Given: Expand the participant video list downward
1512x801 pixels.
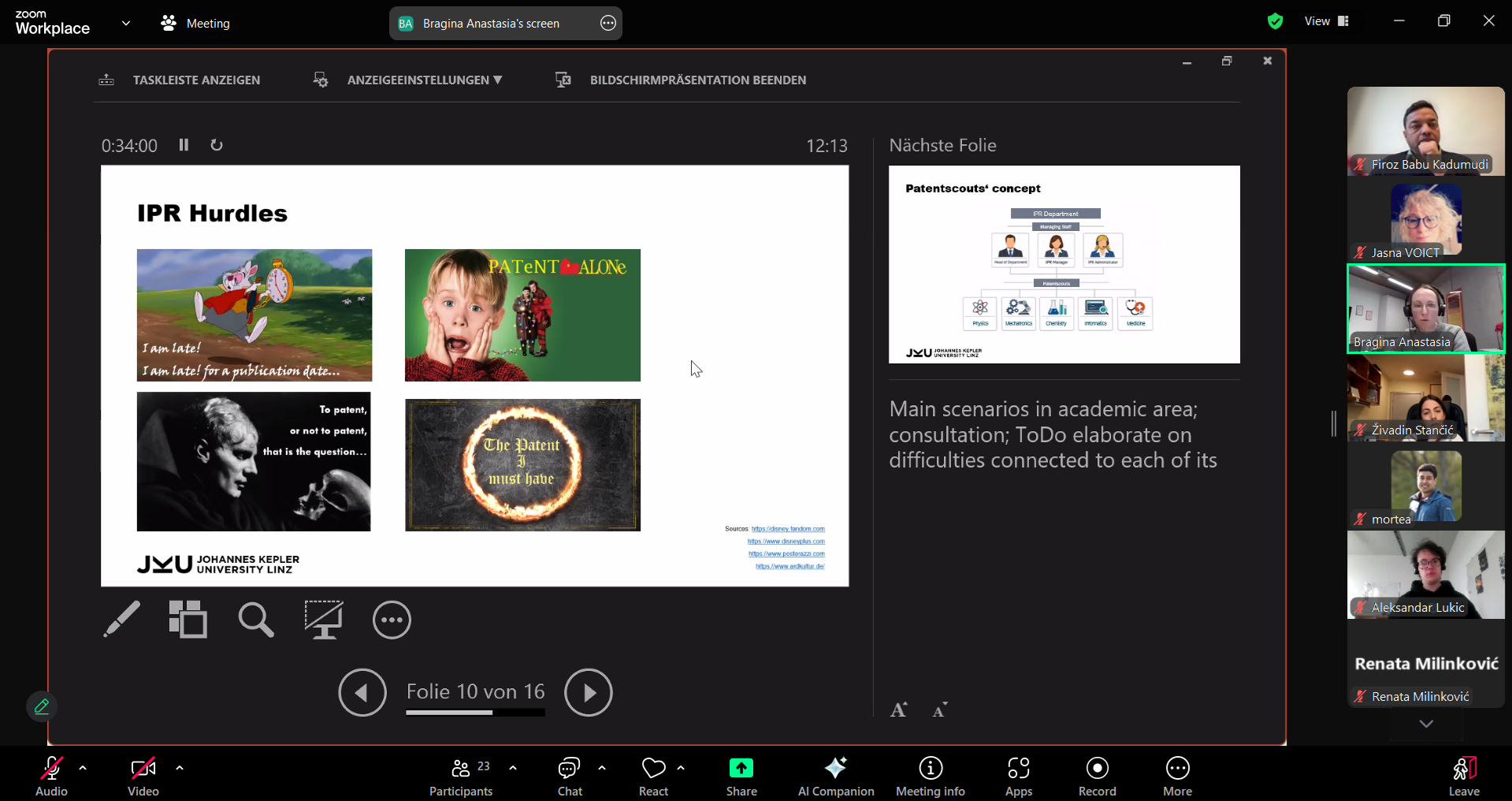Looking at the screenshot, I should pyautogui.click(x=1426, y=724).
